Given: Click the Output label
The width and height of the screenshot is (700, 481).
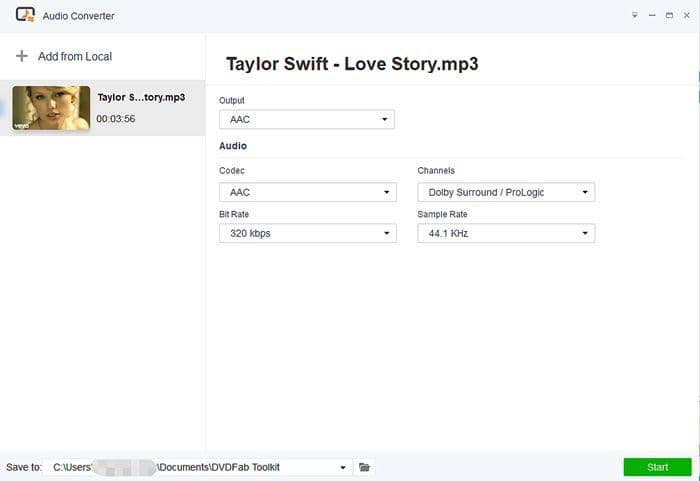Looking at the screenshot, I should click(x=232, y=100).
